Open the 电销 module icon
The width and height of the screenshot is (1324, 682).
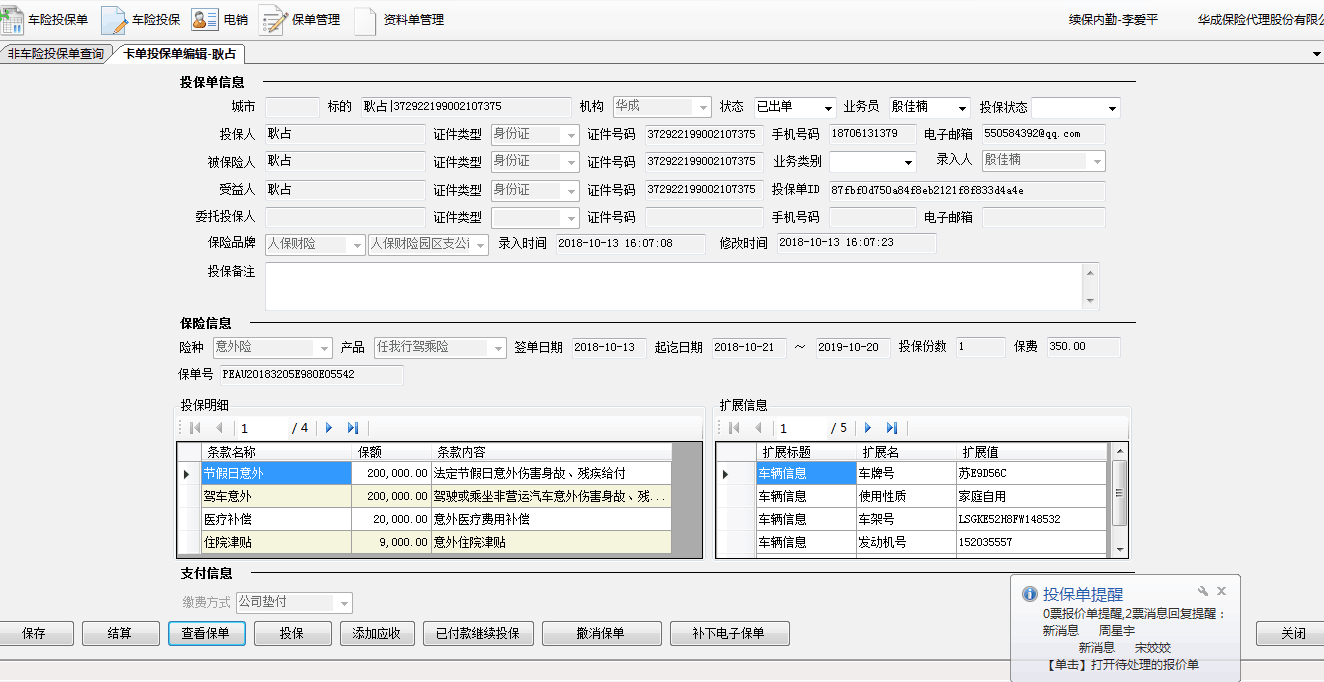pyautogui.click(x=204, y=19)
